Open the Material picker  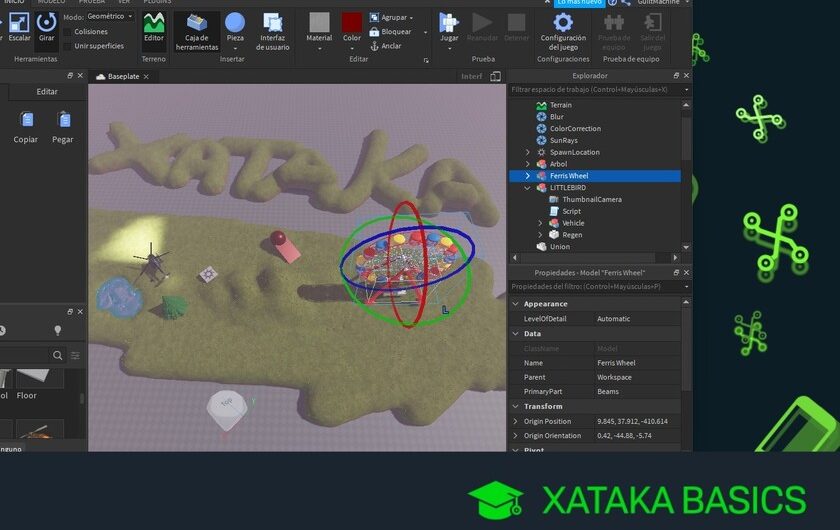tap(319, 27)
